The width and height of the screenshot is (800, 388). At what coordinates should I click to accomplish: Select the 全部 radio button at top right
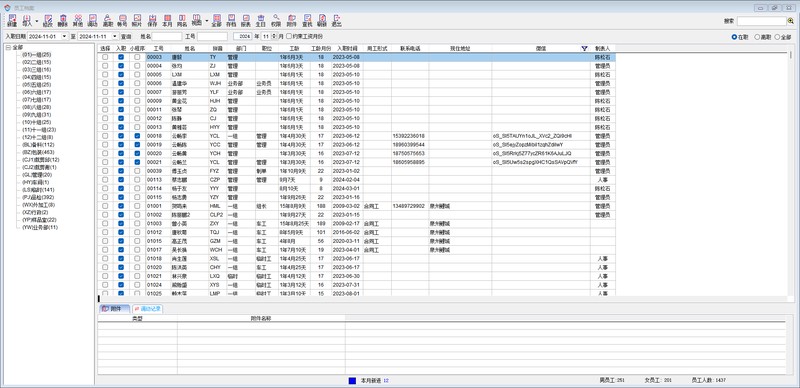pos(777,37)
